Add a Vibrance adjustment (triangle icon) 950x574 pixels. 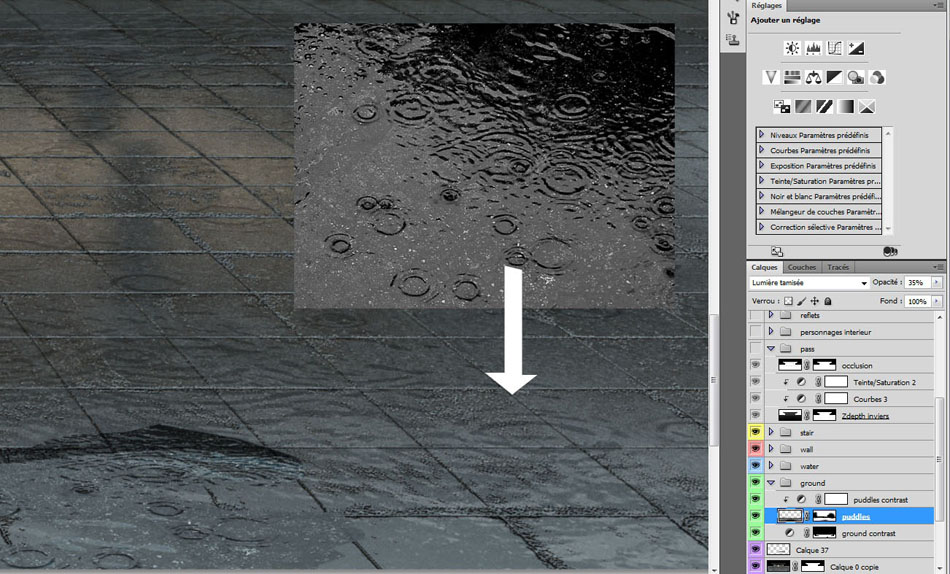pyautogui.click(x=770, y=77)
